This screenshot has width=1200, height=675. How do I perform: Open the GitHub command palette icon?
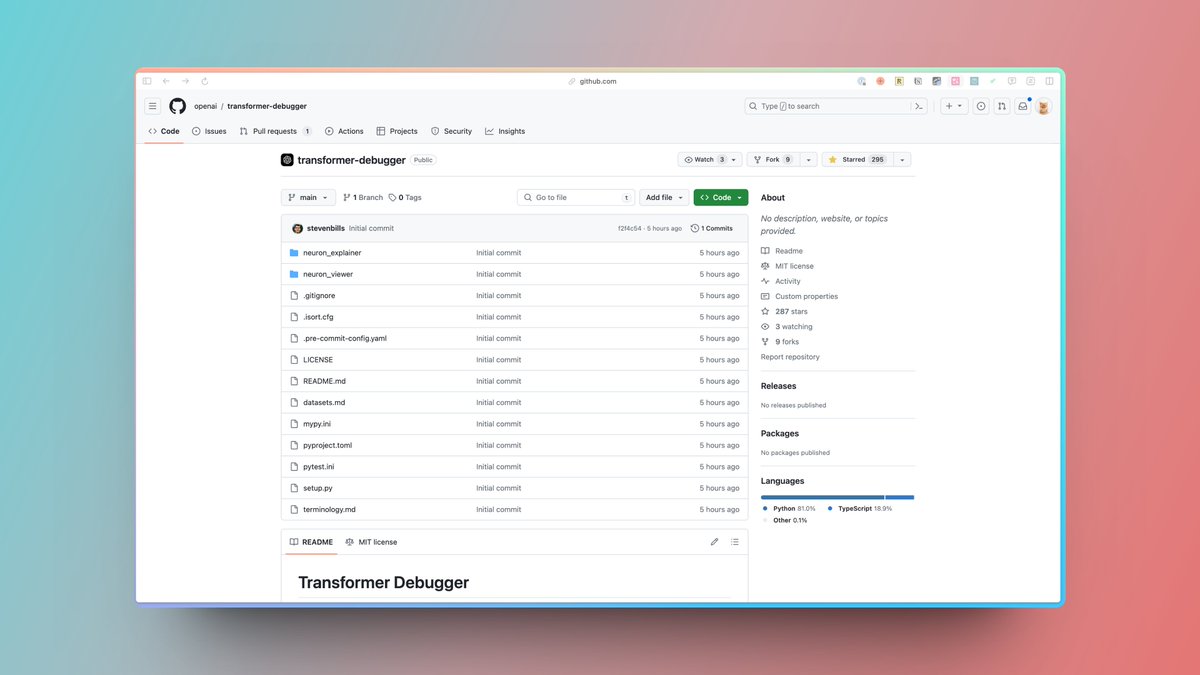[918, 106]
